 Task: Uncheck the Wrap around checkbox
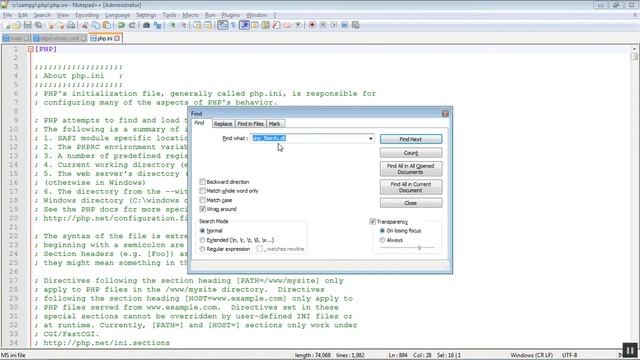click(x=202, y=209)
